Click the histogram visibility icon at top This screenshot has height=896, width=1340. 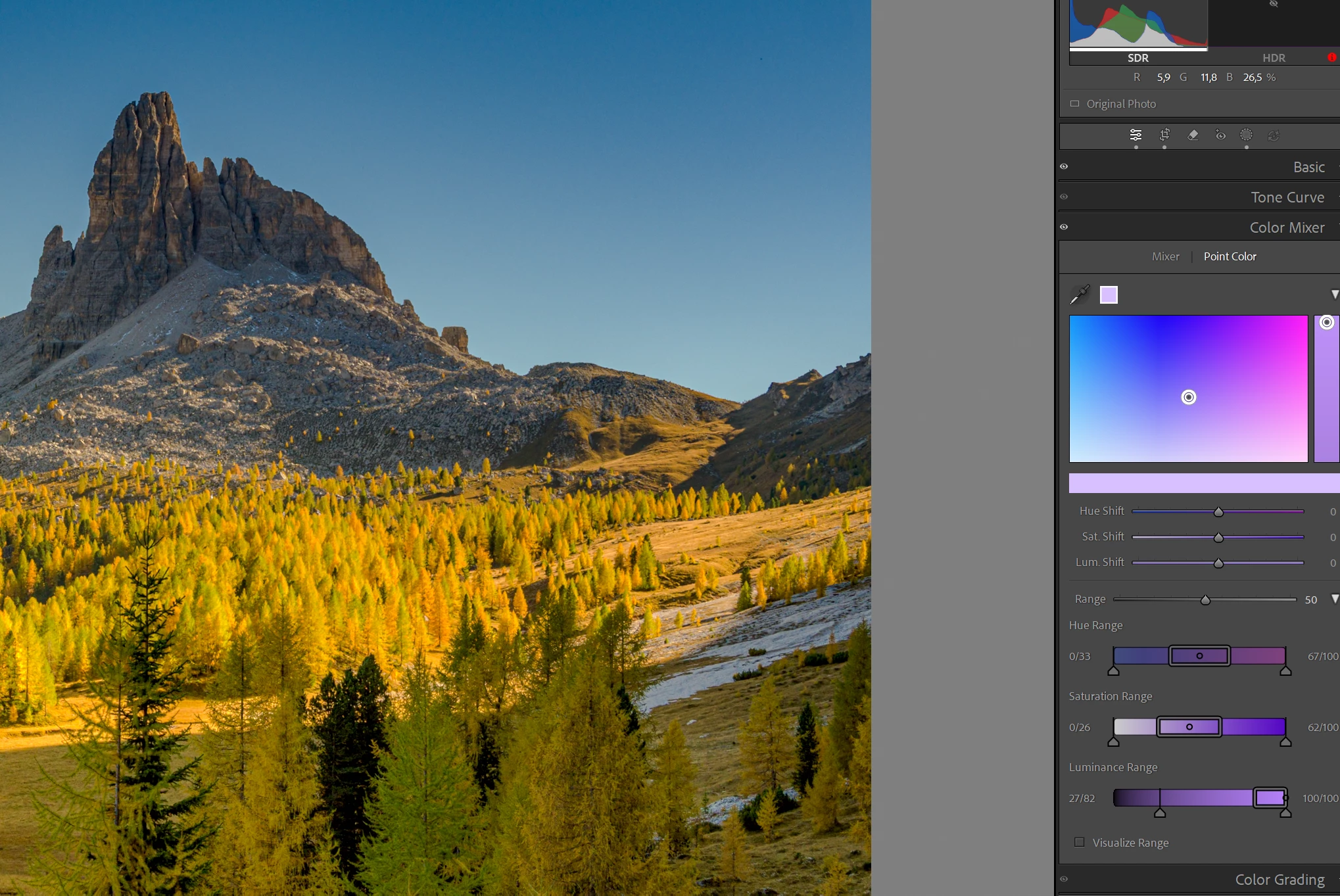click(x=1274, y=4)
